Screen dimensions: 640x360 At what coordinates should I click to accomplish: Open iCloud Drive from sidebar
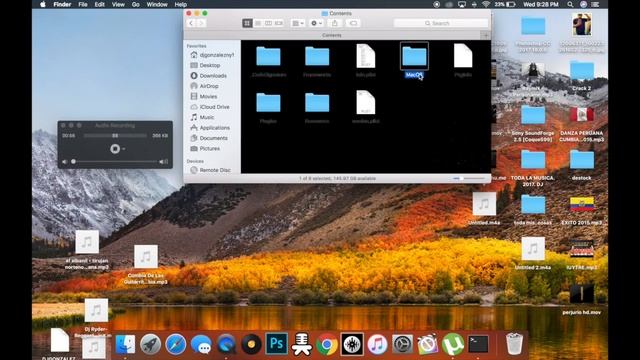pos(210,107)
